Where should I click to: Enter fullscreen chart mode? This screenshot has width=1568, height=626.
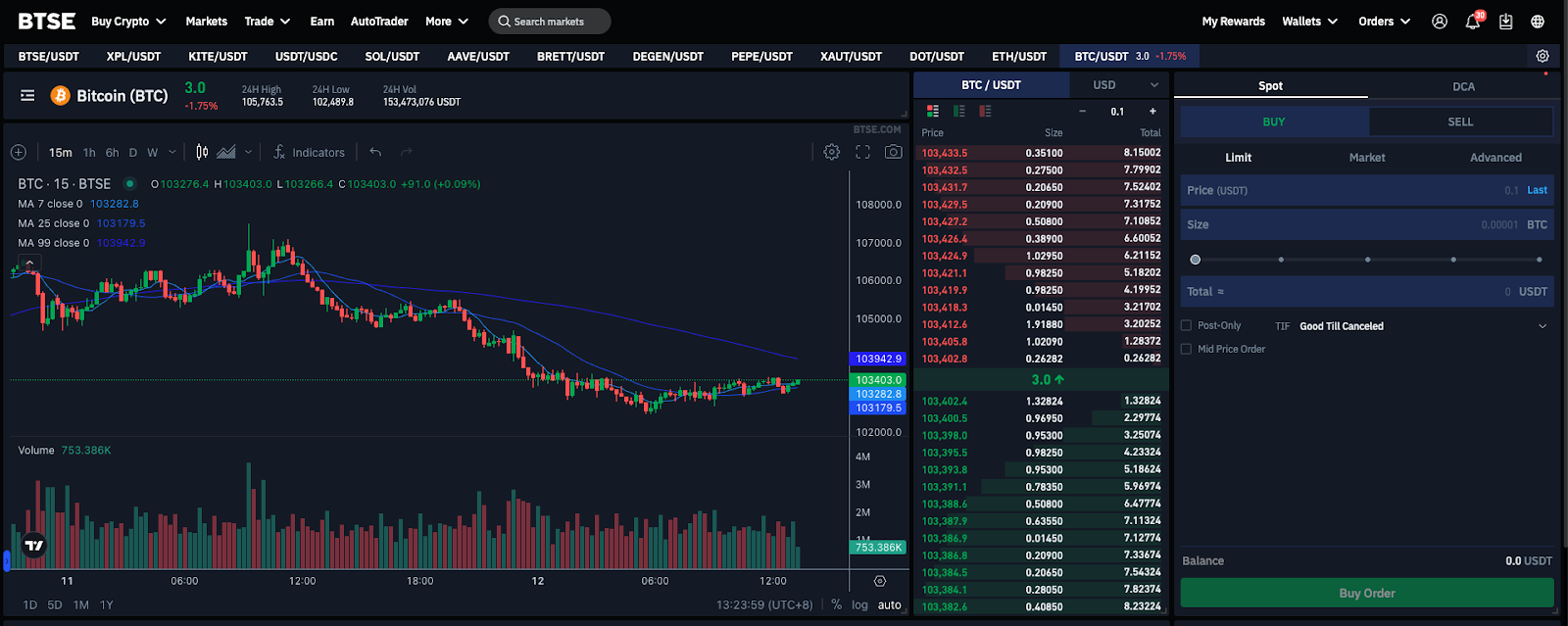coord(862,152)
